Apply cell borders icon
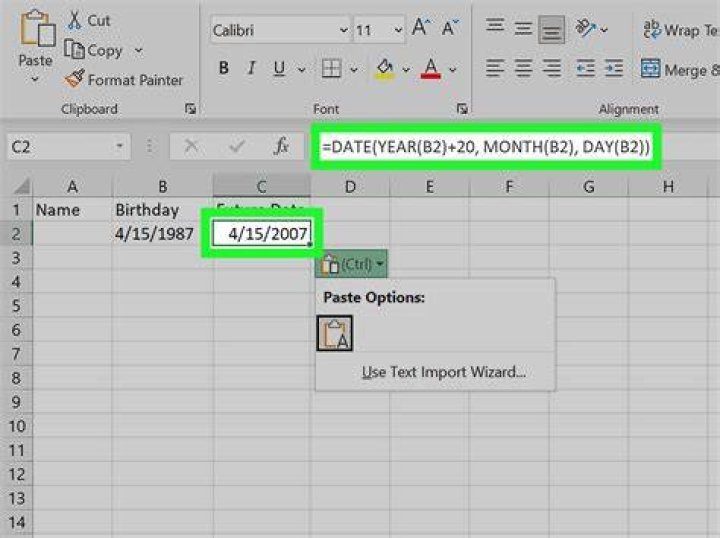This screenshot has width=720, height=538. (331, 69)
